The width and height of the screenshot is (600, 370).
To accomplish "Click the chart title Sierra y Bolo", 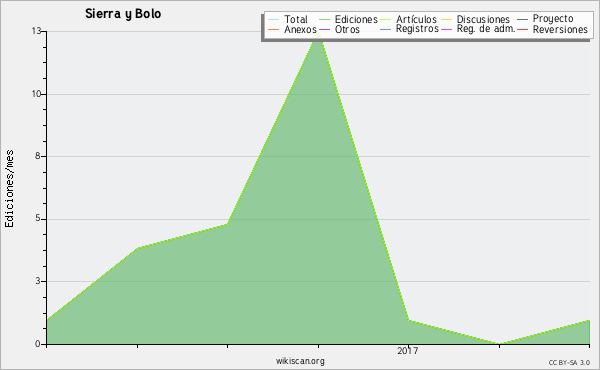I will pos(123,14).
